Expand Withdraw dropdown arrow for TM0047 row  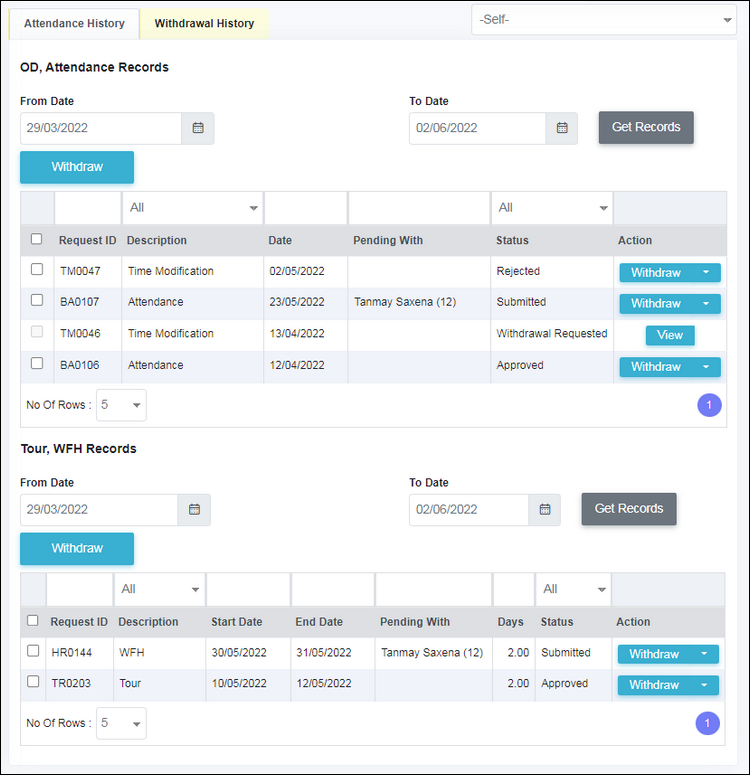point(706,272)
